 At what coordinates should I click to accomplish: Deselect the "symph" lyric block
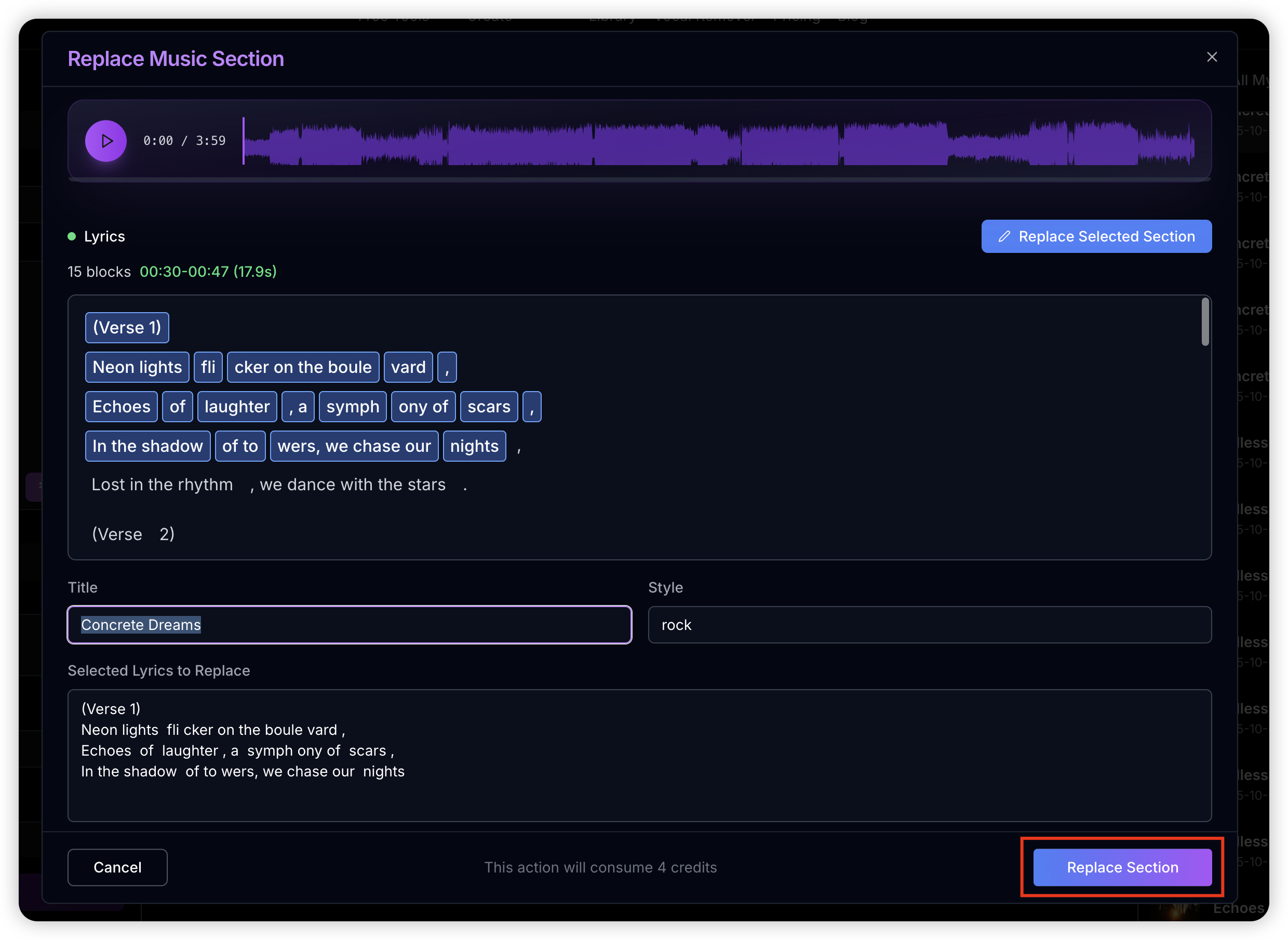coord(352,406)
